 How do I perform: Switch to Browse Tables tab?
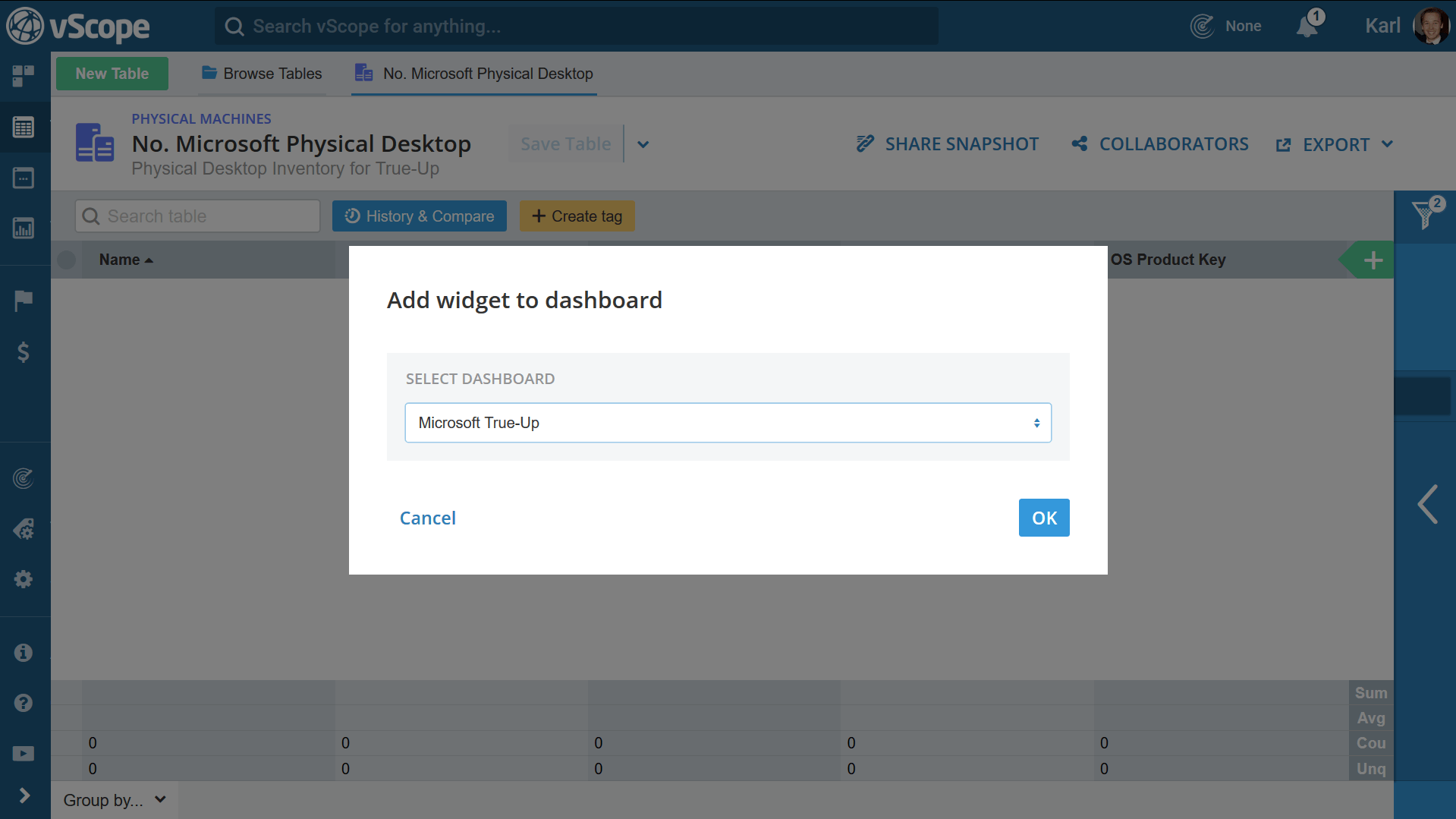262,74
